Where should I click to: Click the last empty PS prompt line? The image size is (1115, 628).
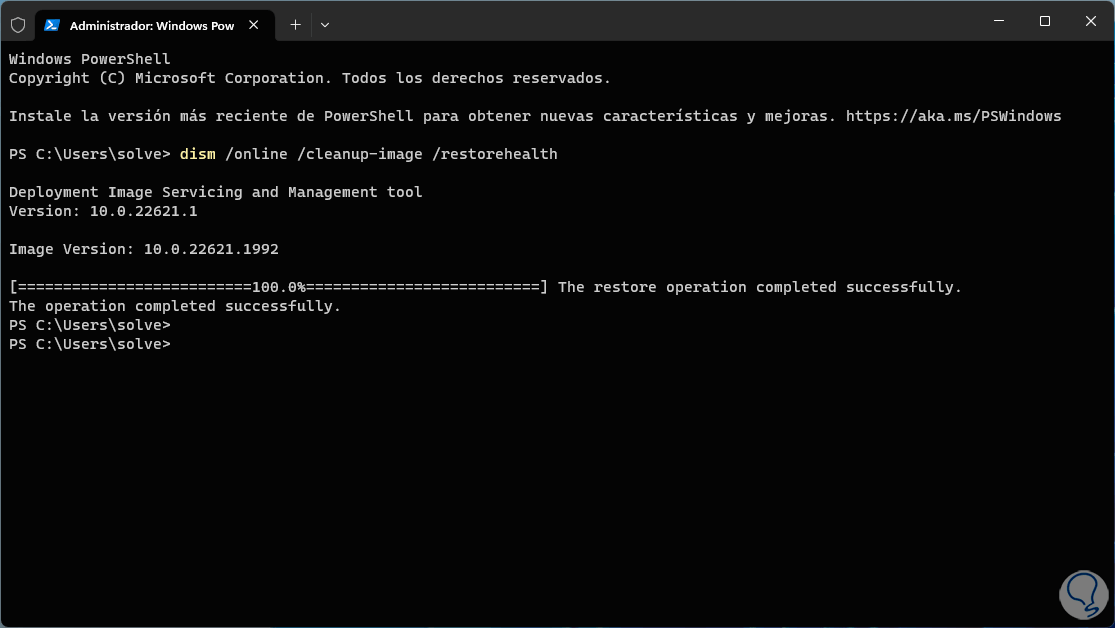point(90,344)
